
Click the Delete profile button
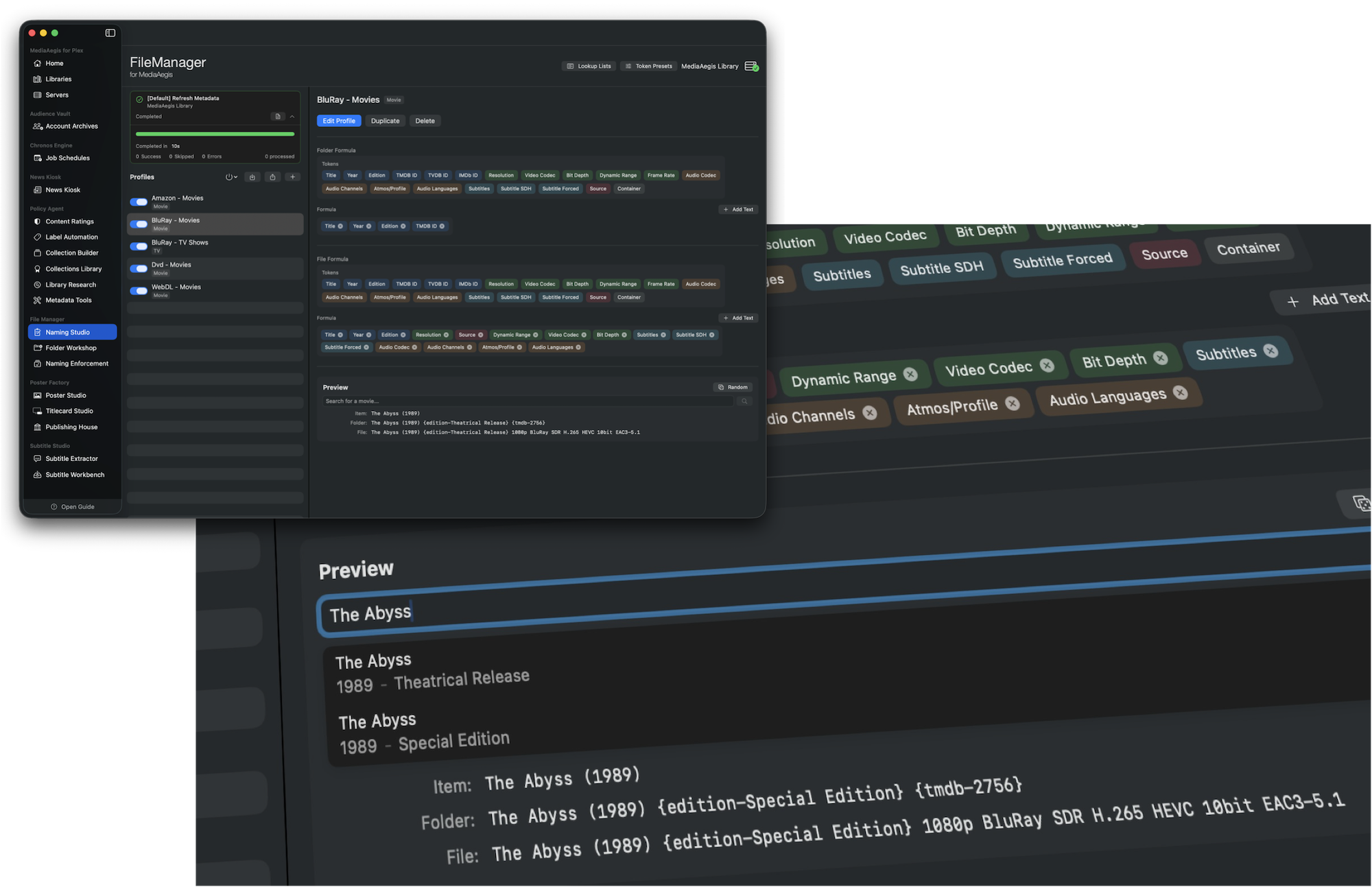(425, 121)
